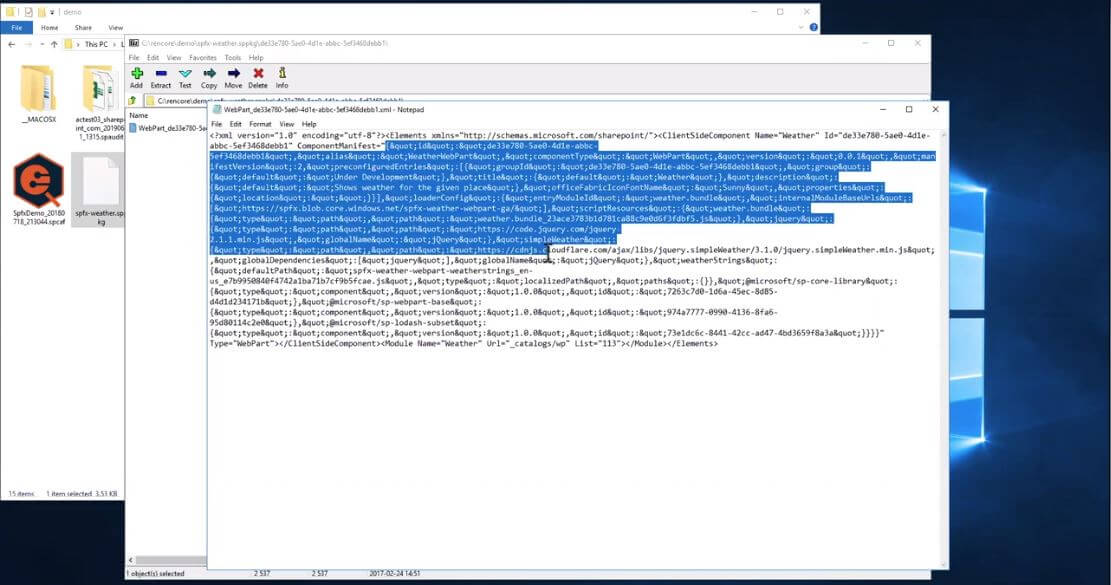
Task: Close the Notepad window
Action: pyautogui.click(x=935, y=110)
